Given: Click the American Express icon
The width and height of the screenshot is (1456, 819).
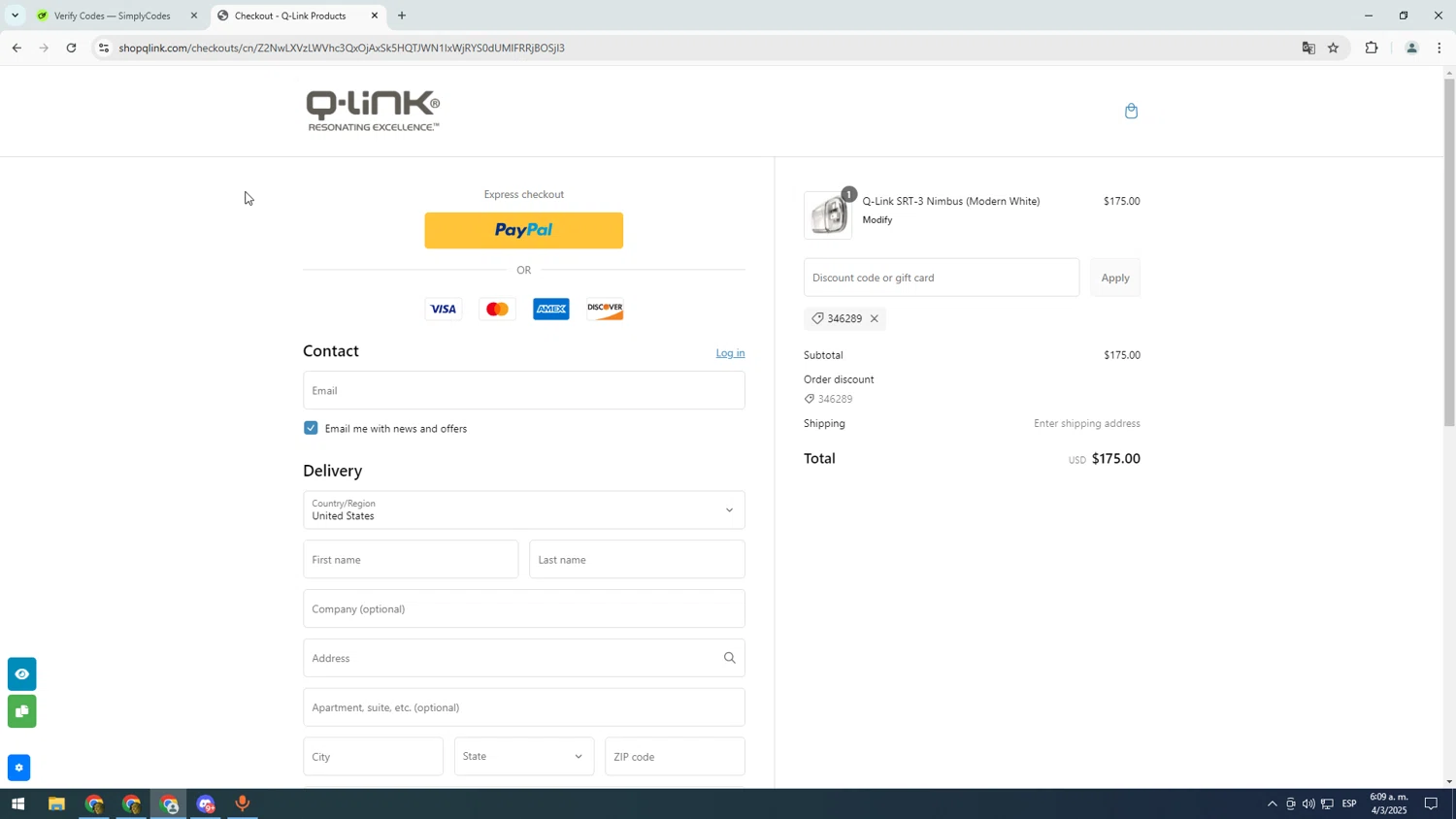Looking at the screenshot, I should [550, 310].
